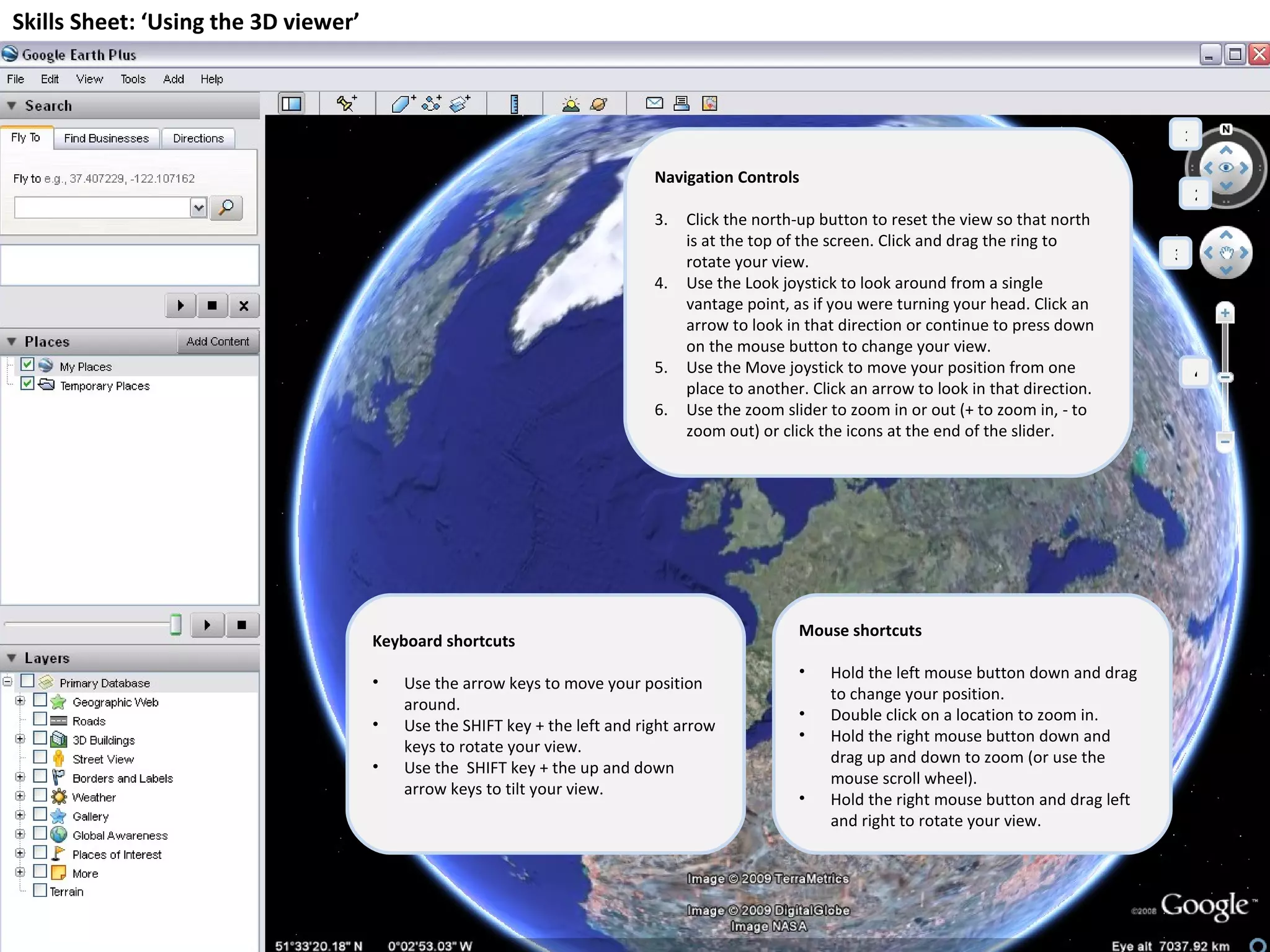Enable the Roads layer checkbox
This screenshot has height=952, width=1270.
pos(40,719)
